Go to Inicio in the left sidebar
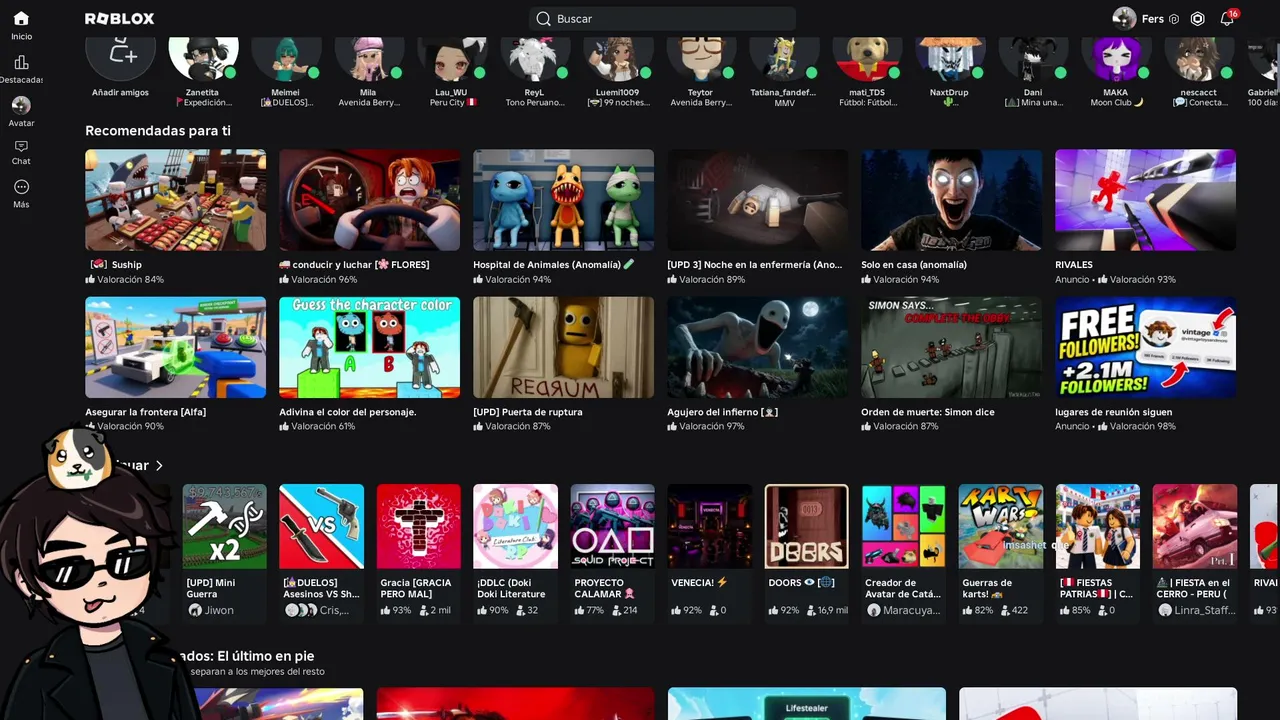The width and height of the screenshot is (1280, 720). click(21, 25)
